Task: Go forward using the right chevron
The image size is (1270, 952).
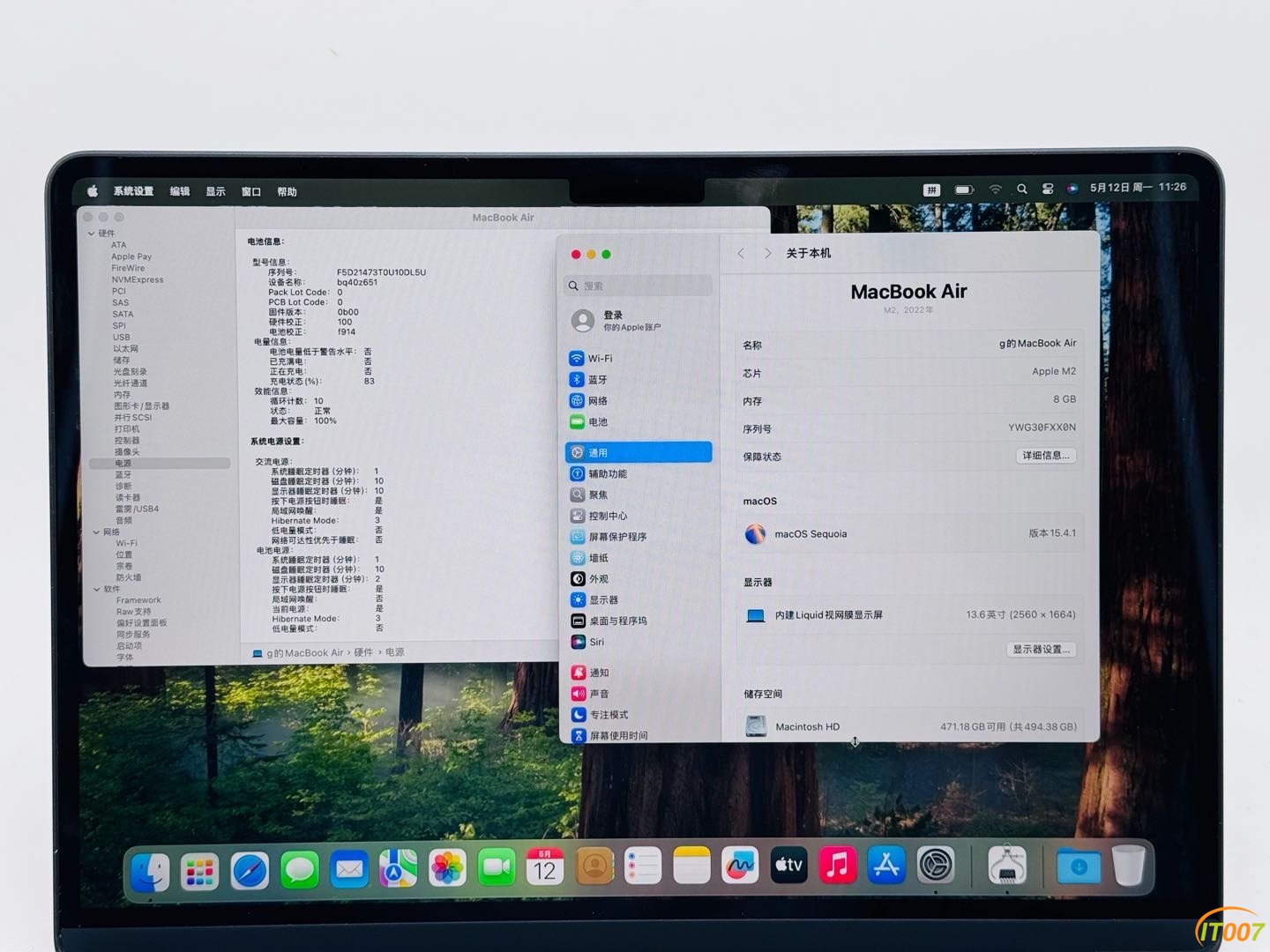Action: point(767,253)
